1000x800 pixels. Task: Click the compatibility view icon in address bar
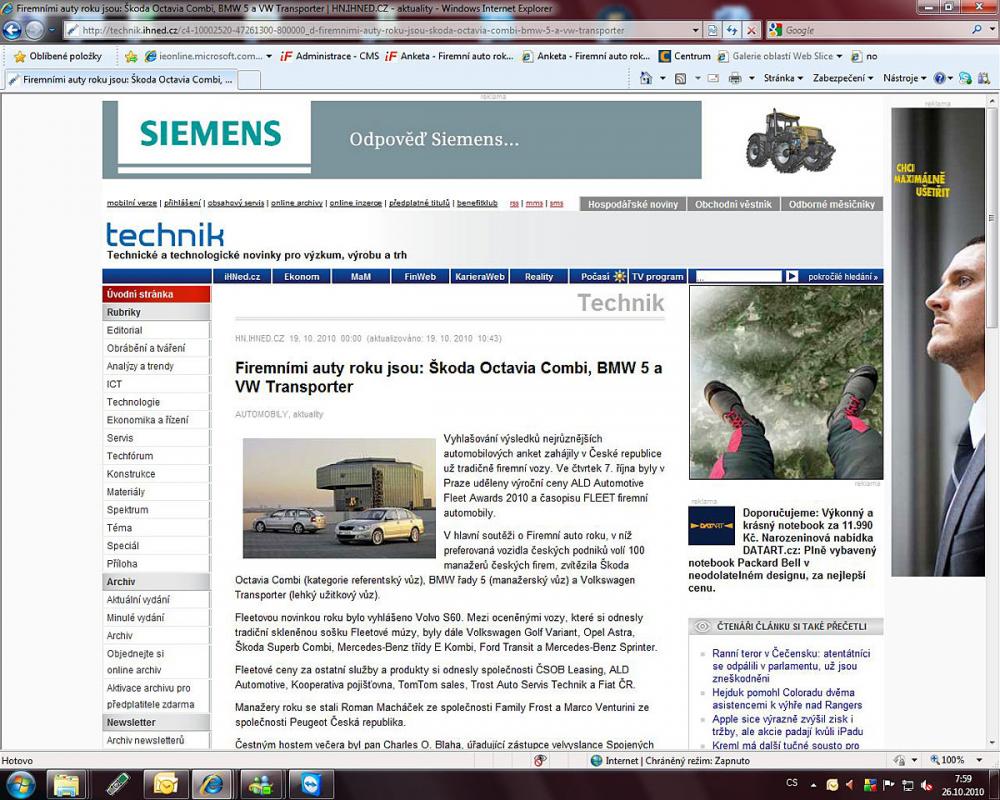click(712, 30)
